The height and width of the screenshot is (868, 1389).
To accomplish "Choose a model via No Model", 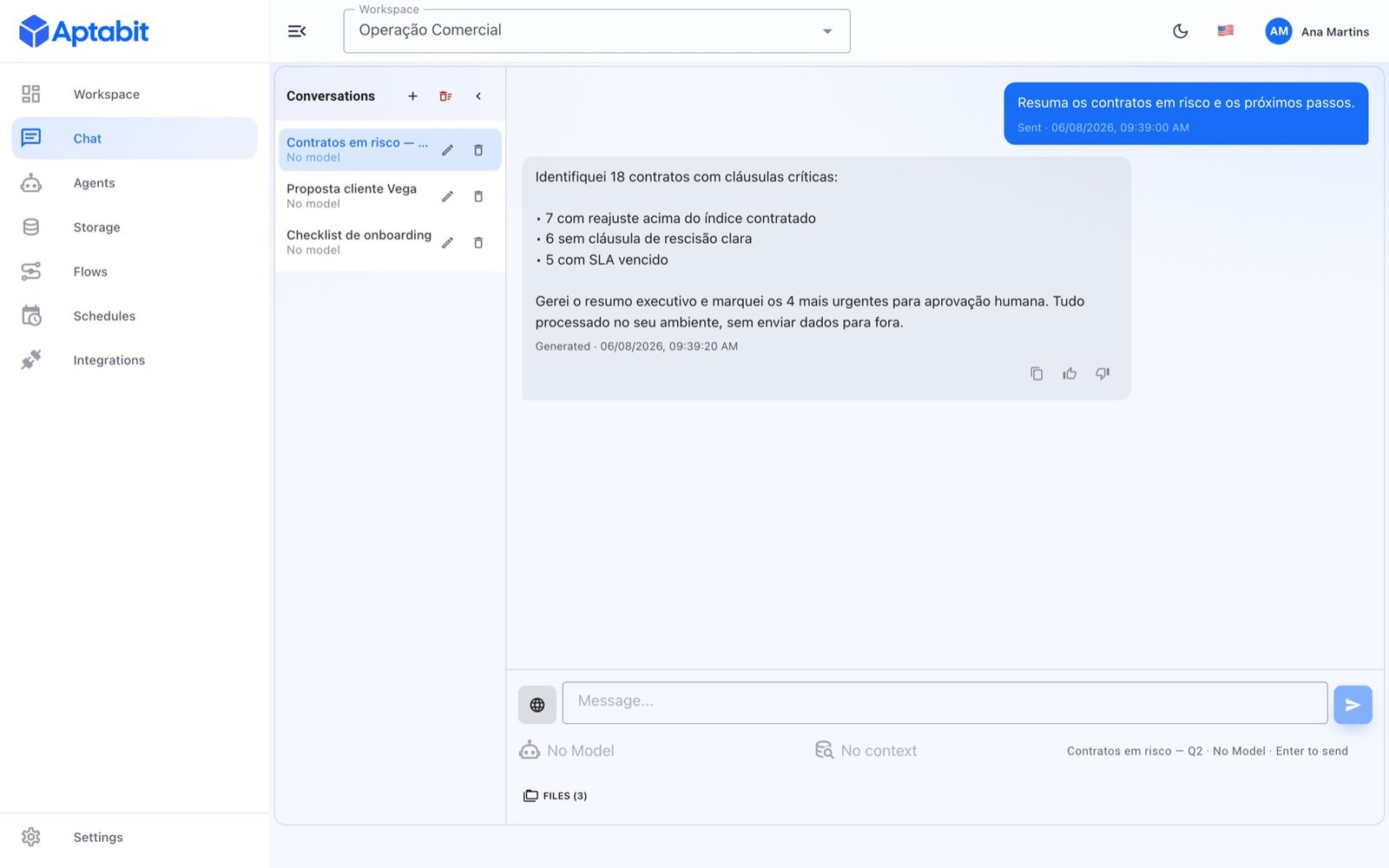I will [567, 751].
